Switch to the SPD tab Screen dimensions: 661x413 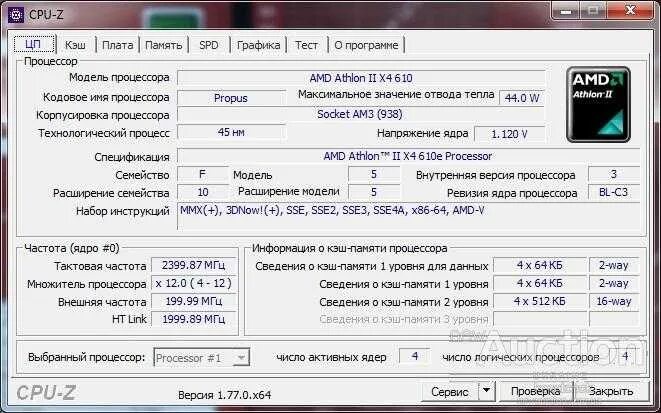click(209, 45)
